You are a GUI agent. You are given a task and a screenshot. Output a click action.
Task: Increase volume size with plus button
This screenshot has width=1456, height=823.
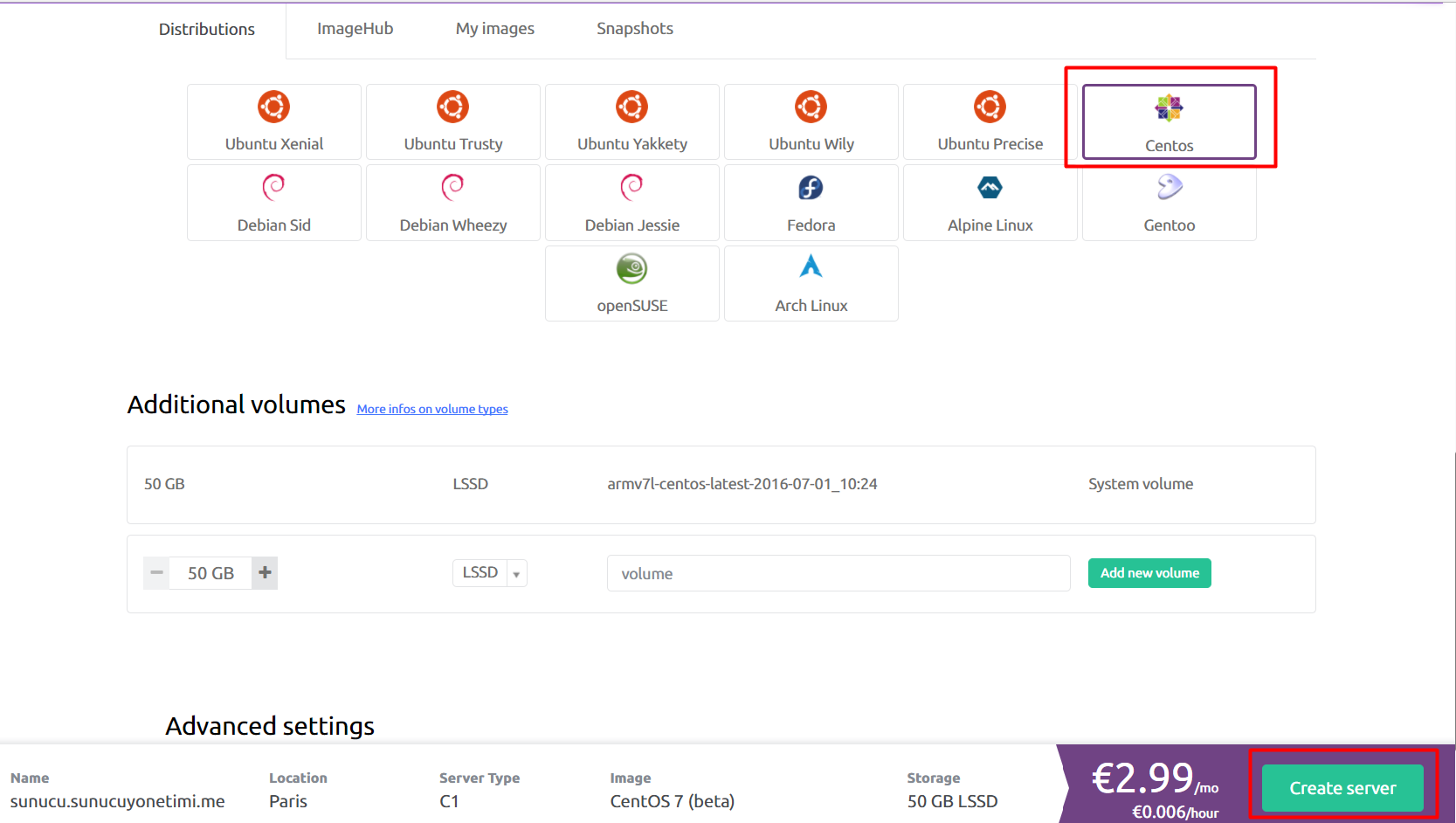(265, 573)
